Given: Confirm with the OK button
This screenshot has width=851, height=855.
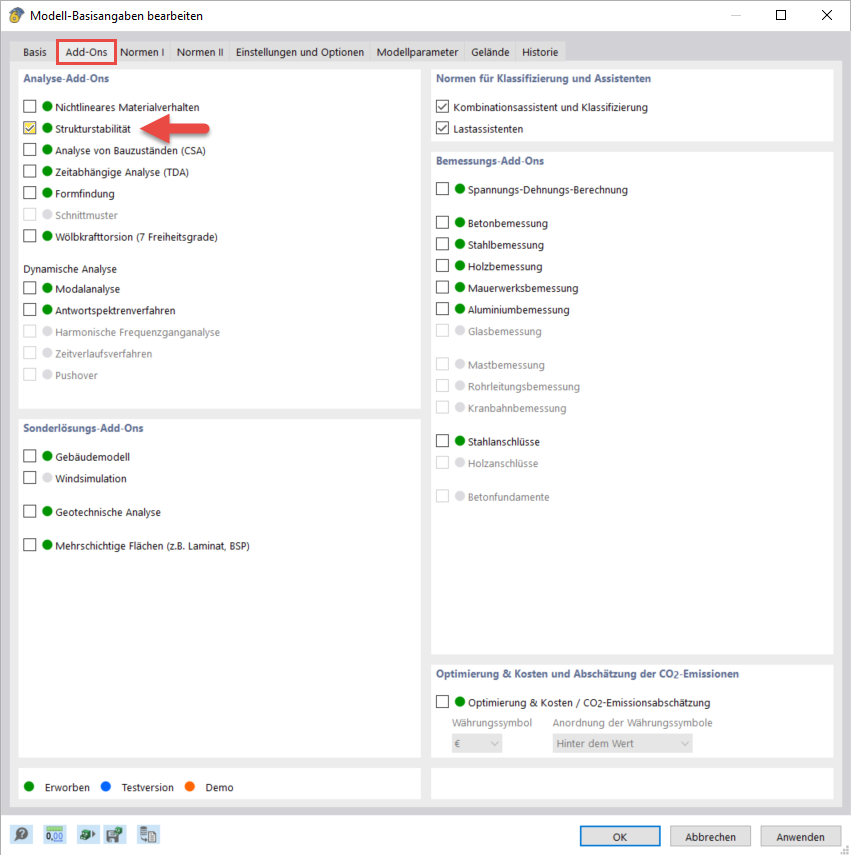Looking at the screenshot, I should click(620, 836).
